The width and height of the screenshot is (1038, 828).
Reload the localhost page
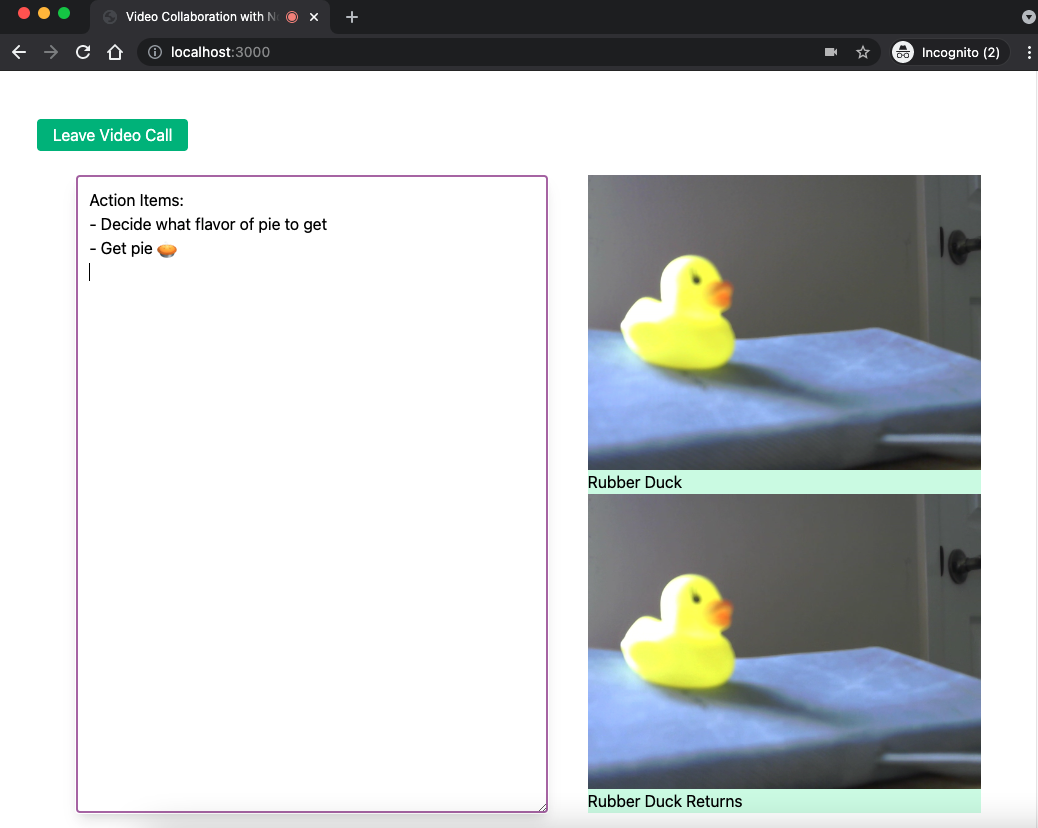83,52
